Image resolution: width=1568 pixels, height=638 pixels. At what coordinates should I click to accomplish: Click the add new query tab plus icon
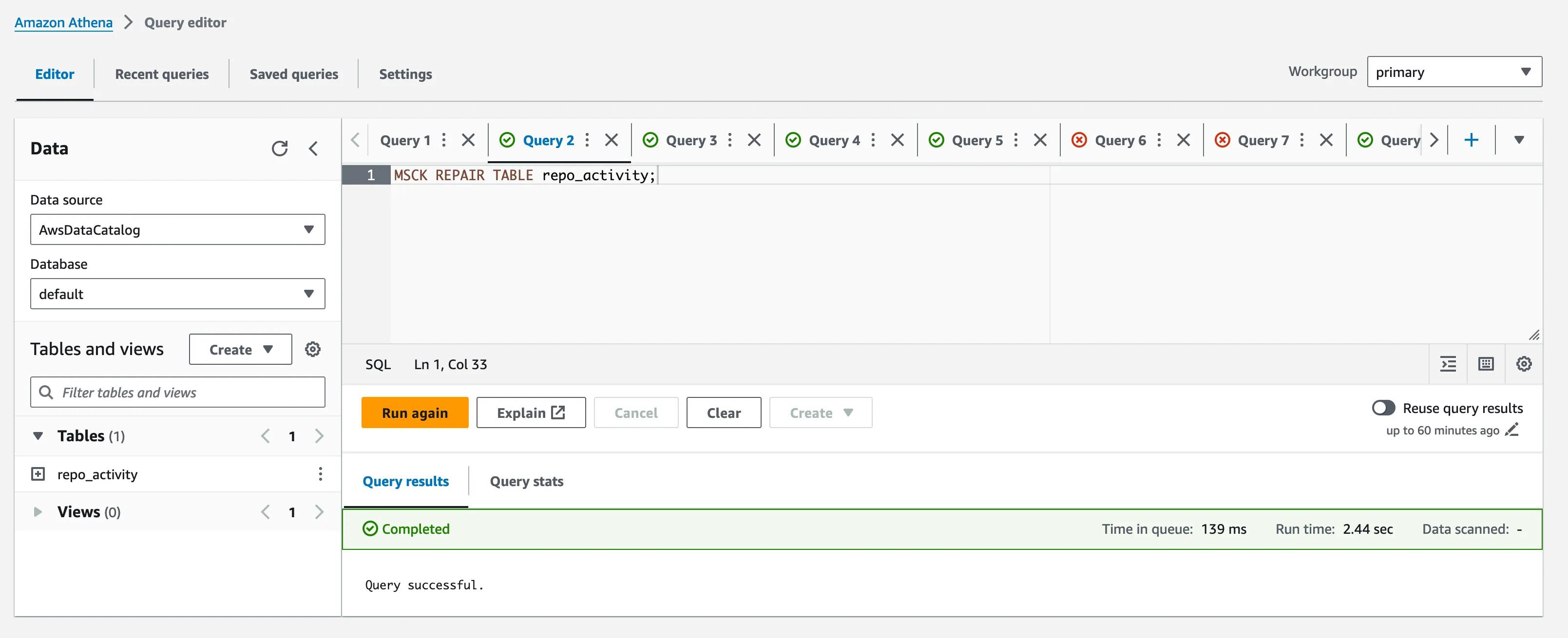pos(1472,139)
